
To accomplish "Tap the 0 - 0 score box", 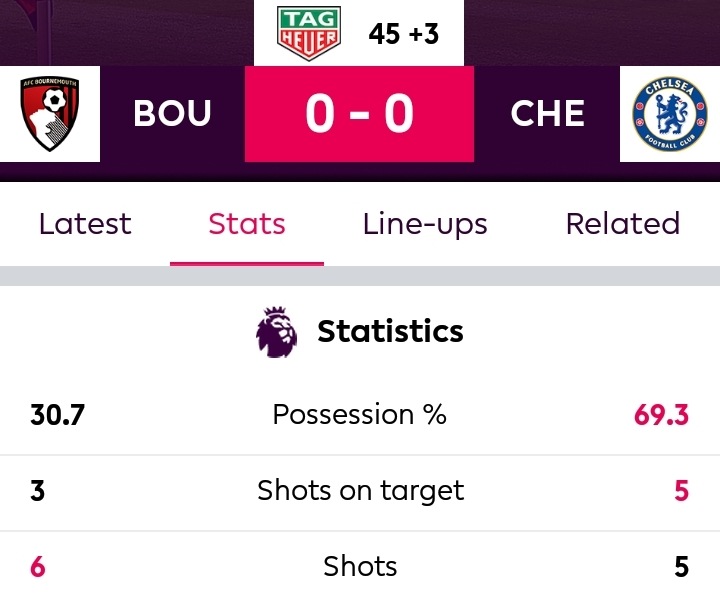I will point(359,114).
